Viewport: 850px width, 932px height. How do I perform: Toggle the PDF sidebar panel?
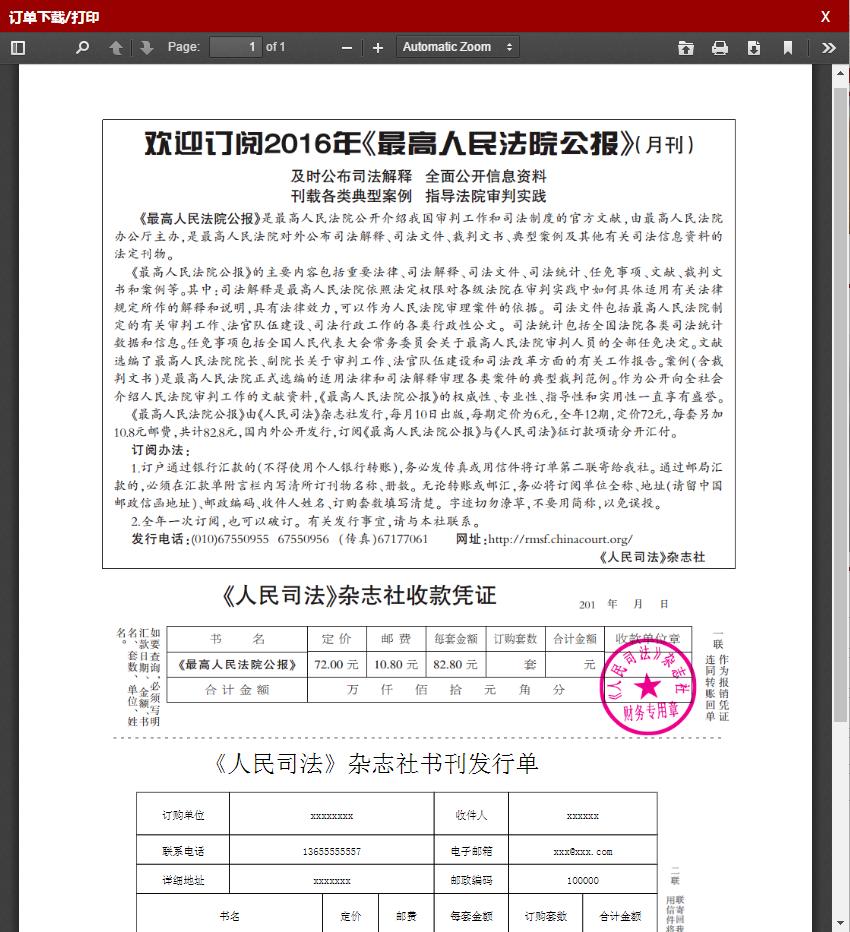click(x=18, y=48)
